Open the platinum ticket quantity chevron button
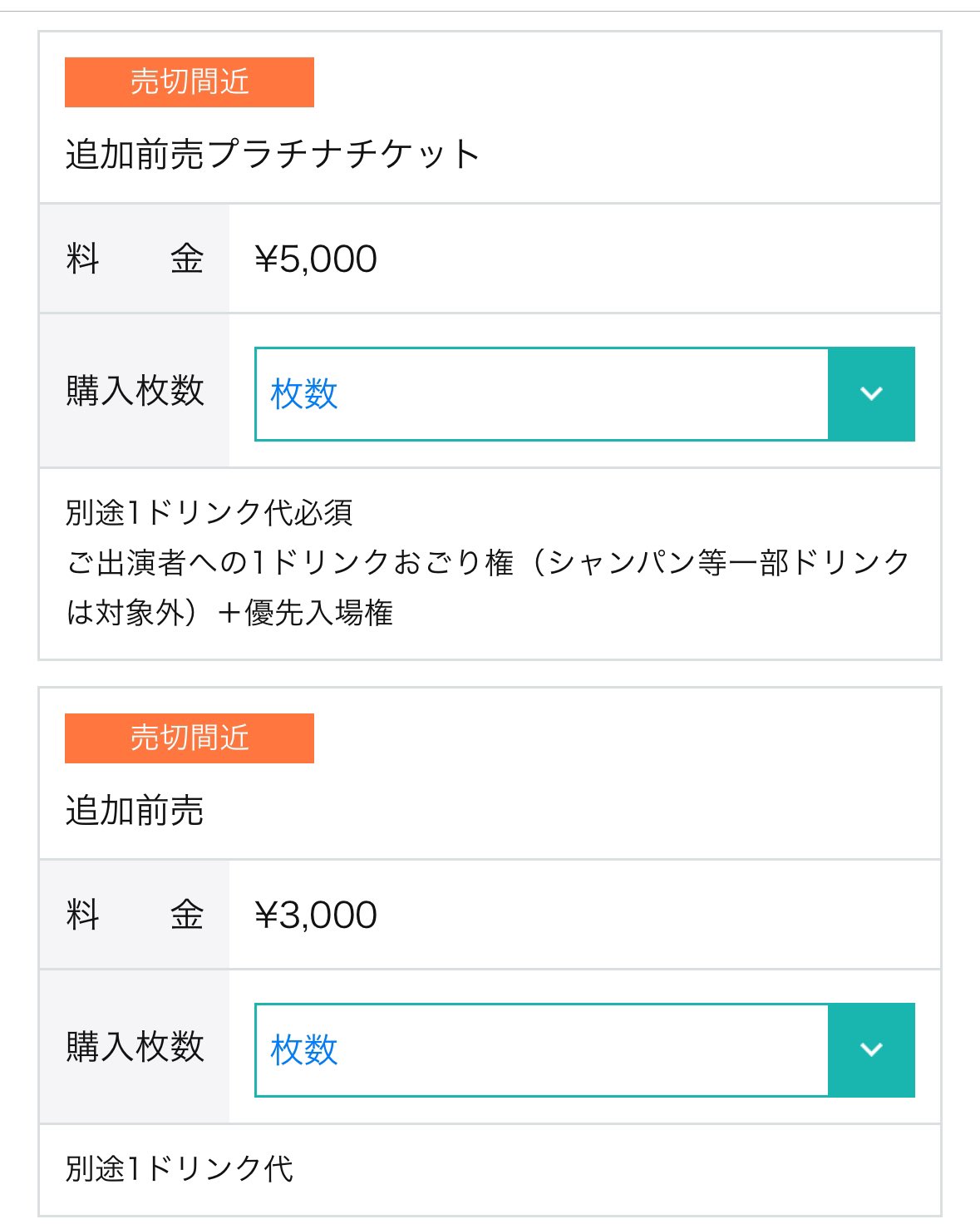The width and height of the screenshot is (980, 1229). point(871,394)
